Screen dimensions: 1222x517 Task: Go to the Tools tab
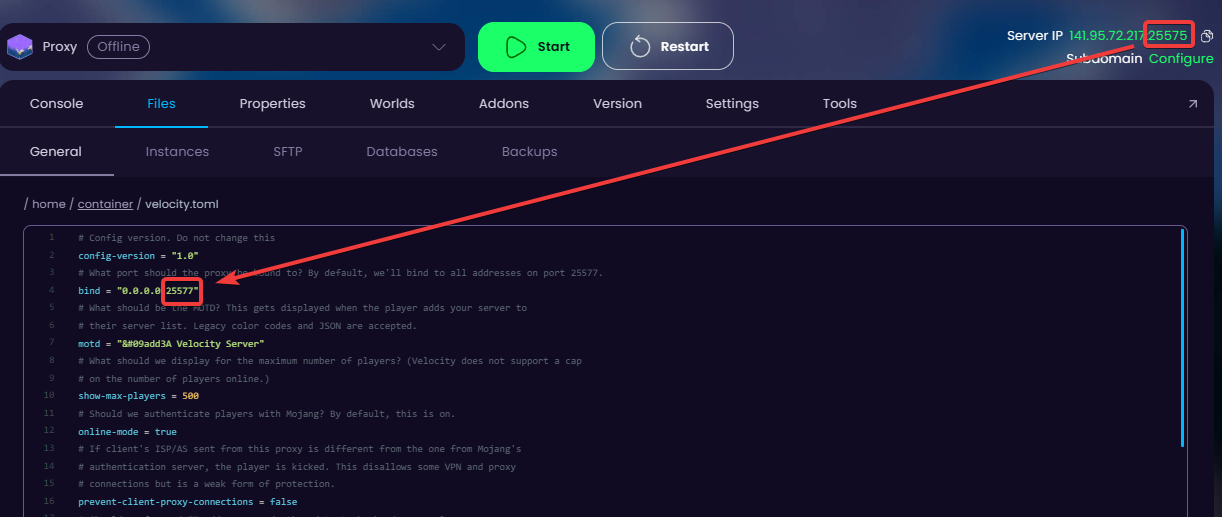(840, 104)
